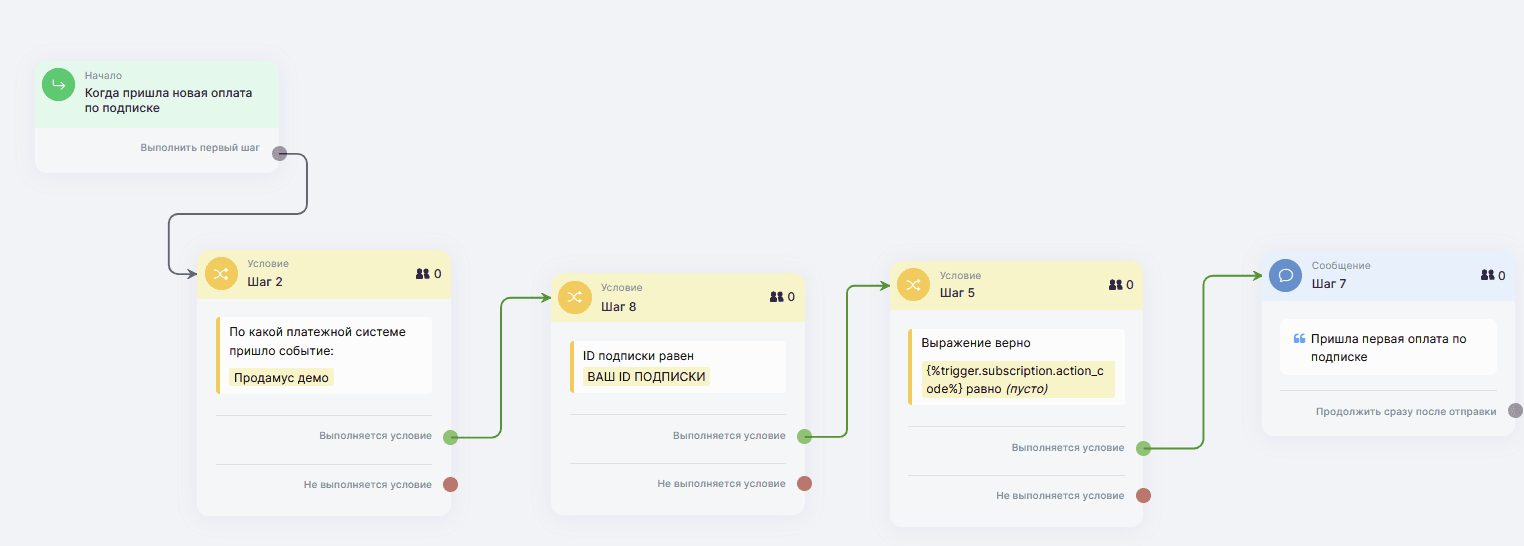This screenshot has height=546, width=1524.
Task: Click the Шаг 2 condition shuffle icon
Action: [221, 273]
